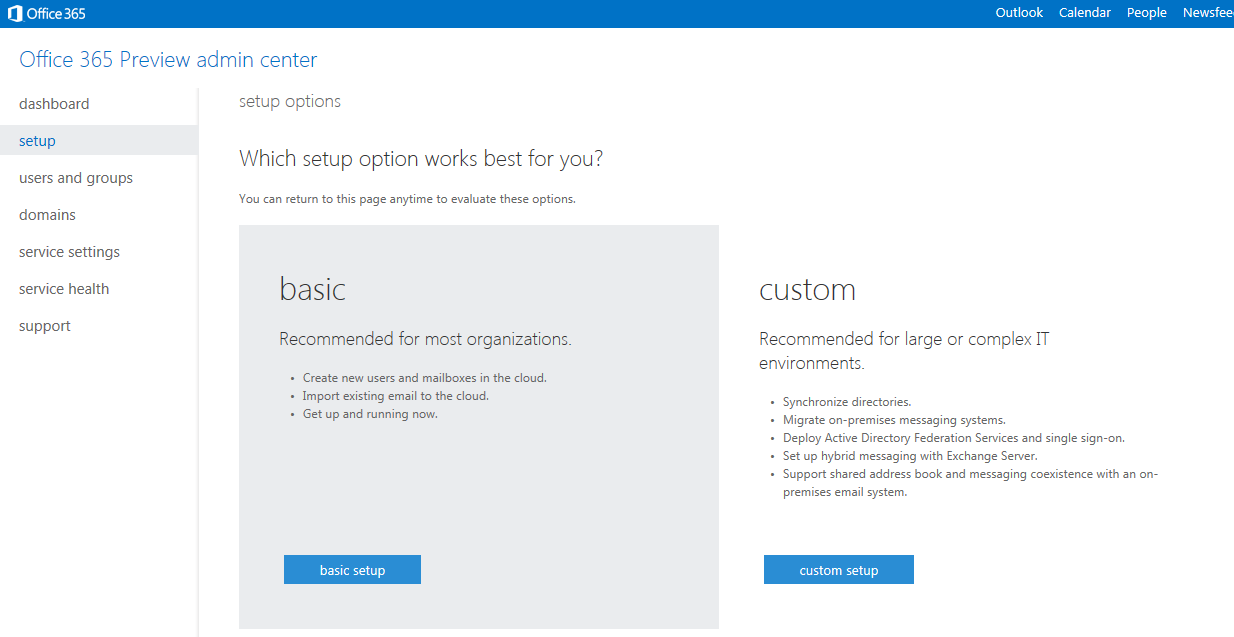Navigate to the domains page
This screenshot has height=637, width=1234.
(47, 215)
